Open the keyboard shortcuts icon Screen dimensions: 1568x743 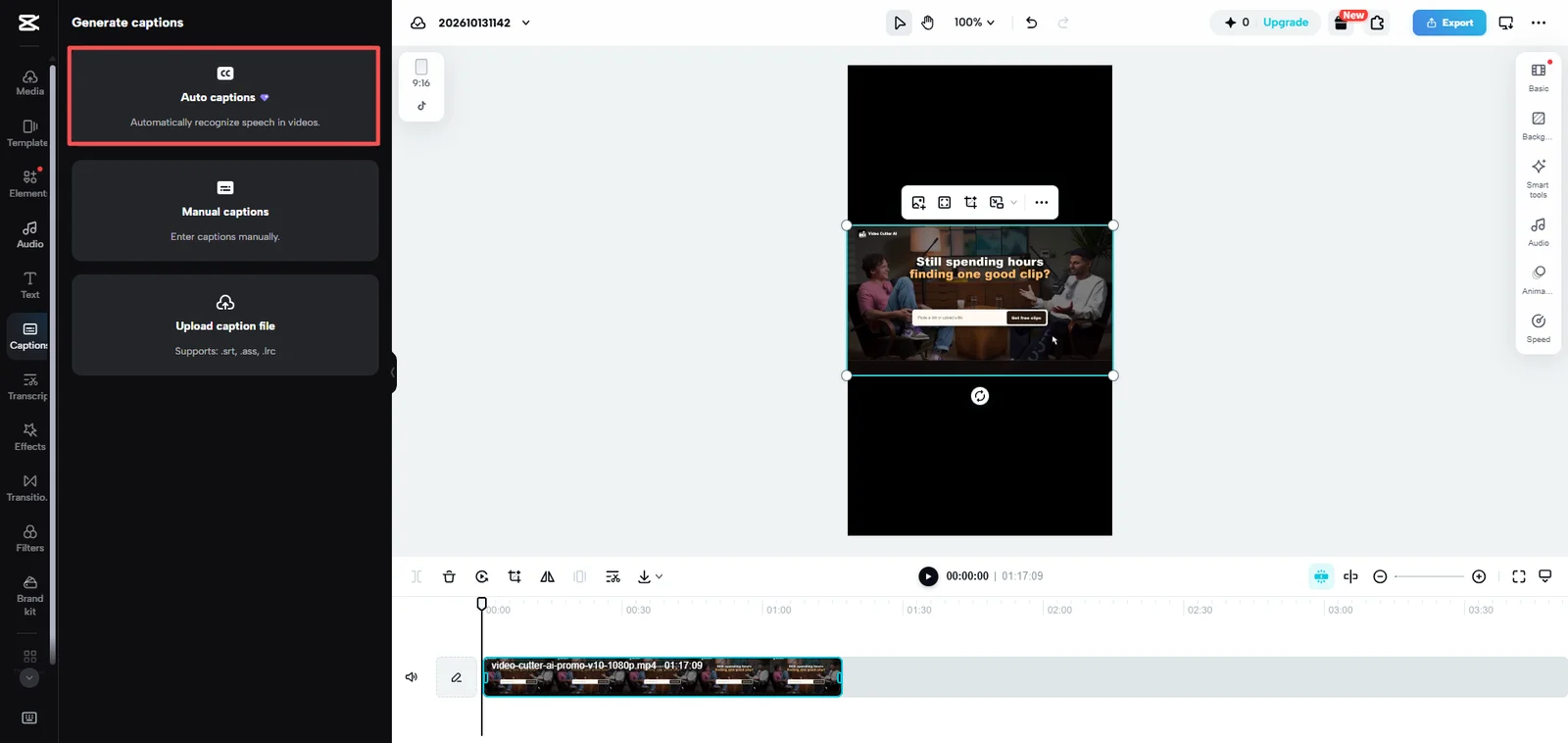[x=29, y=718]
